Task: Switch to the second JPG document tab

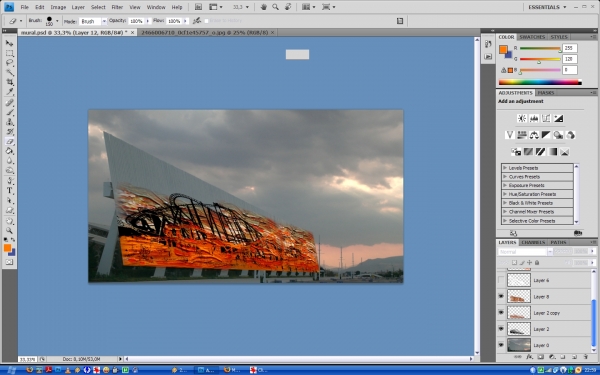Action: tap(204, 33)
